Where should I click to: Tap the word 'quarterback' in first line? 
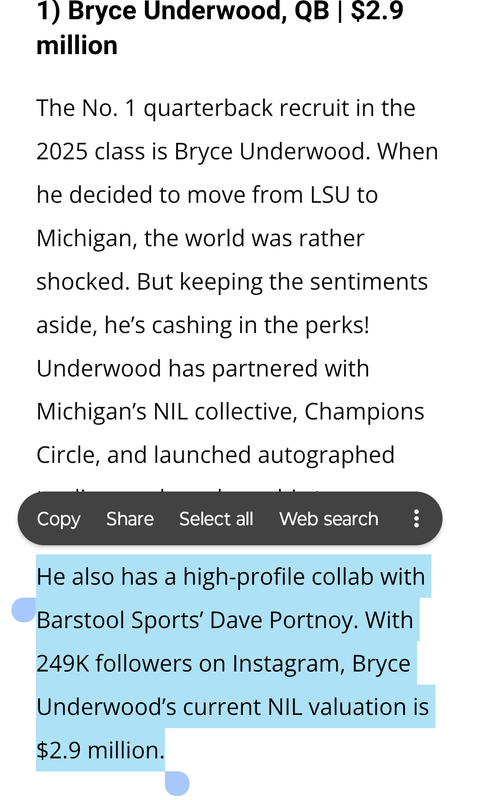[208, 109]
